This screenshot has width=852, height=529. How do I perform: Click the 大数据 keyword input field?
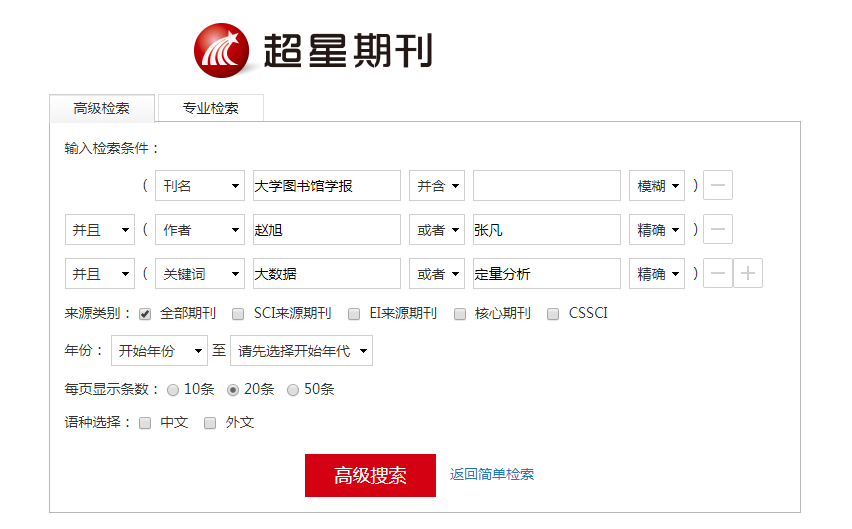click(x=327, y=274)
